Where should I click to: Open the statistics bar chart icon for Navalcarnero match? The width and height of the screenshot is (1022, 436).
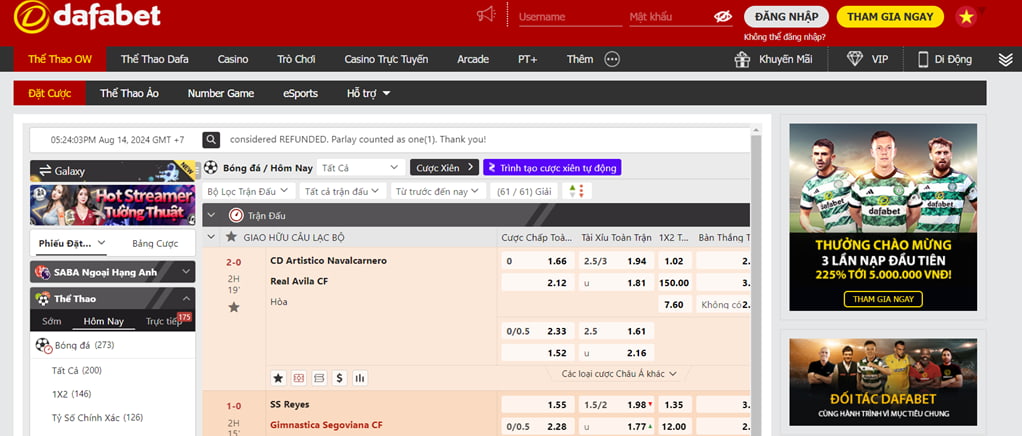[359, 378]
